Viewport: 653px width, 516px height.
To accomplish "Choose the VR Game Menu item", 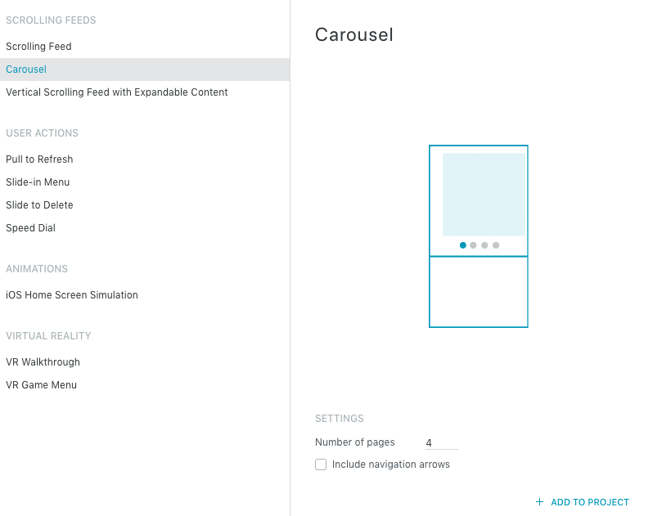I will tap(41, 385).
